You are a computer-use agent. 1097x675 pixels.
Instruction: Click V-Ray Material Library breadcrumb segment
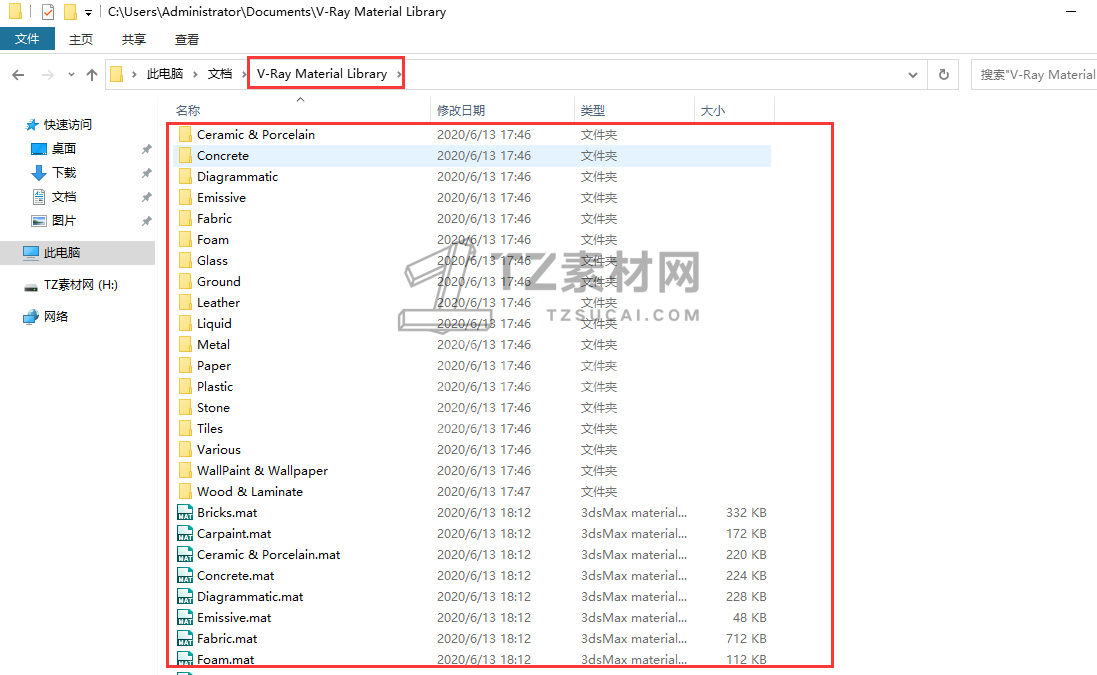point(322,73)
